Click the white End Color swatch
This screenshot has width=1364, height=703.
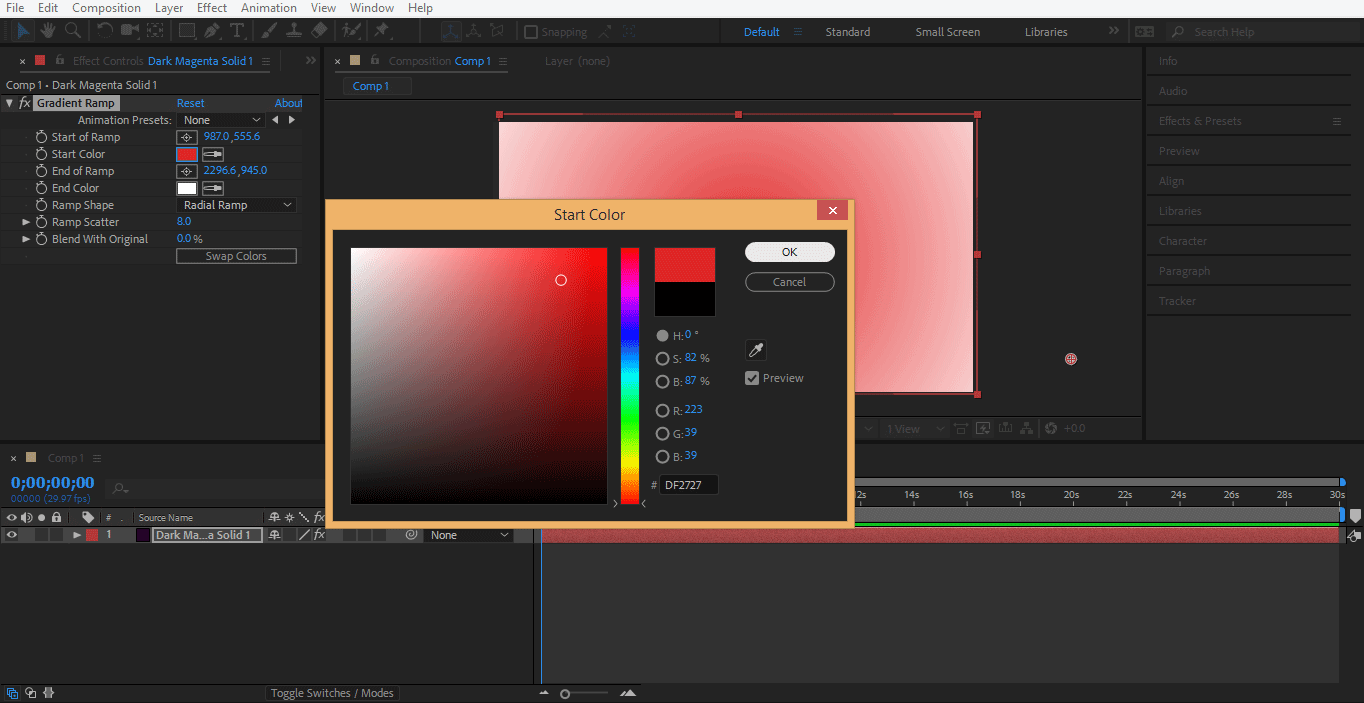click(x=186, y=188)
